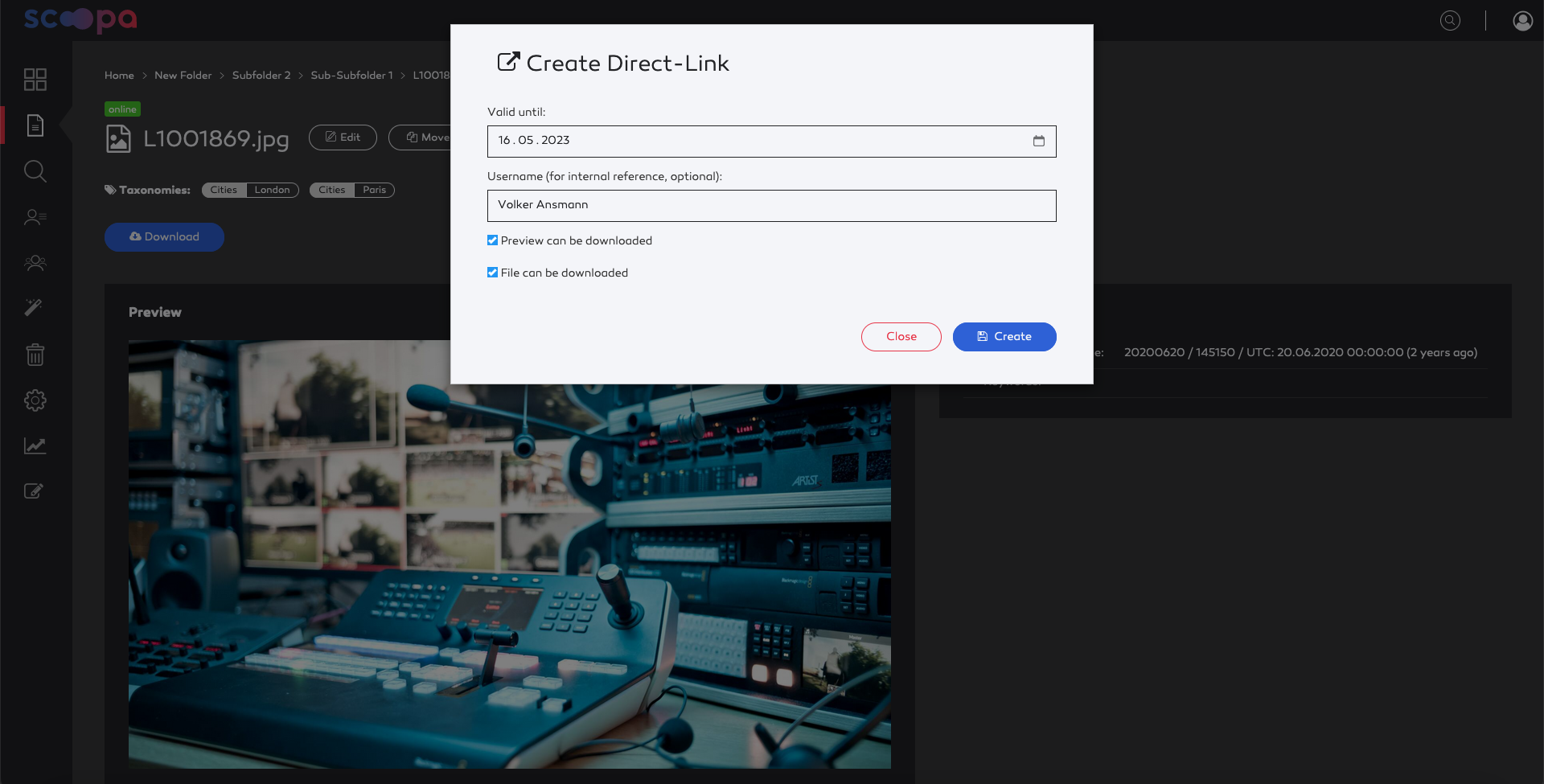Click the Close button in dialog
Viewport: 1544px width, 784px height.
click(901, 337)
